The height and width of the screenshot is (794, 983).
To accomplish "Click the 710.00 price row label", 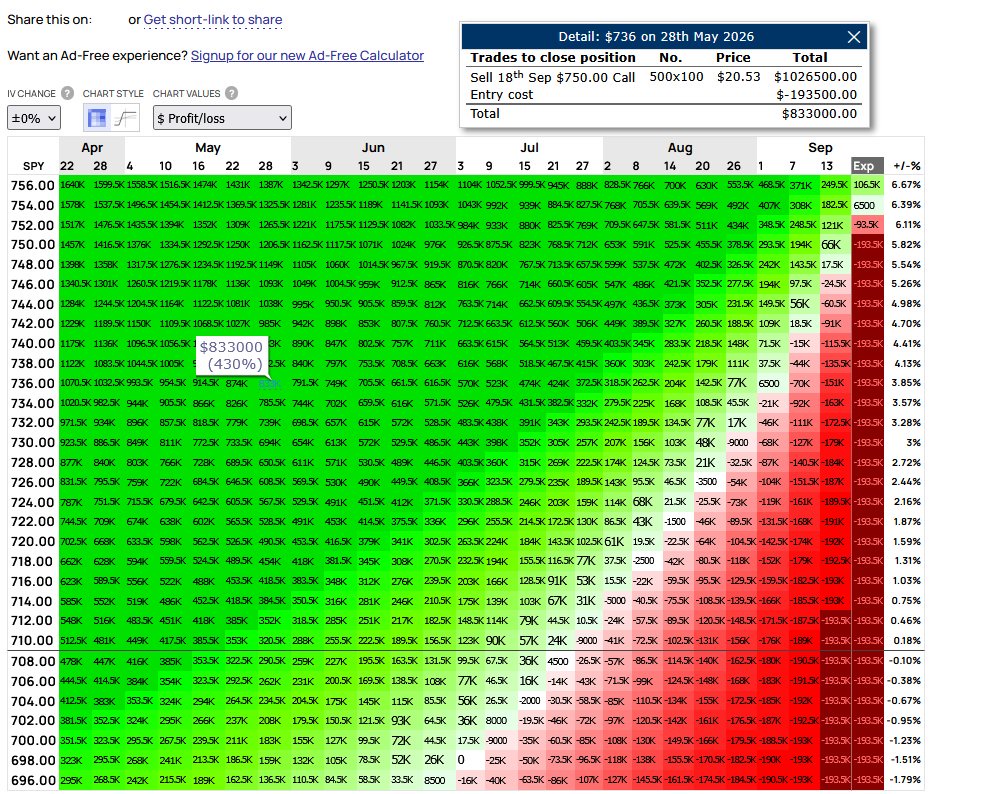I will [x=33, y=640].
